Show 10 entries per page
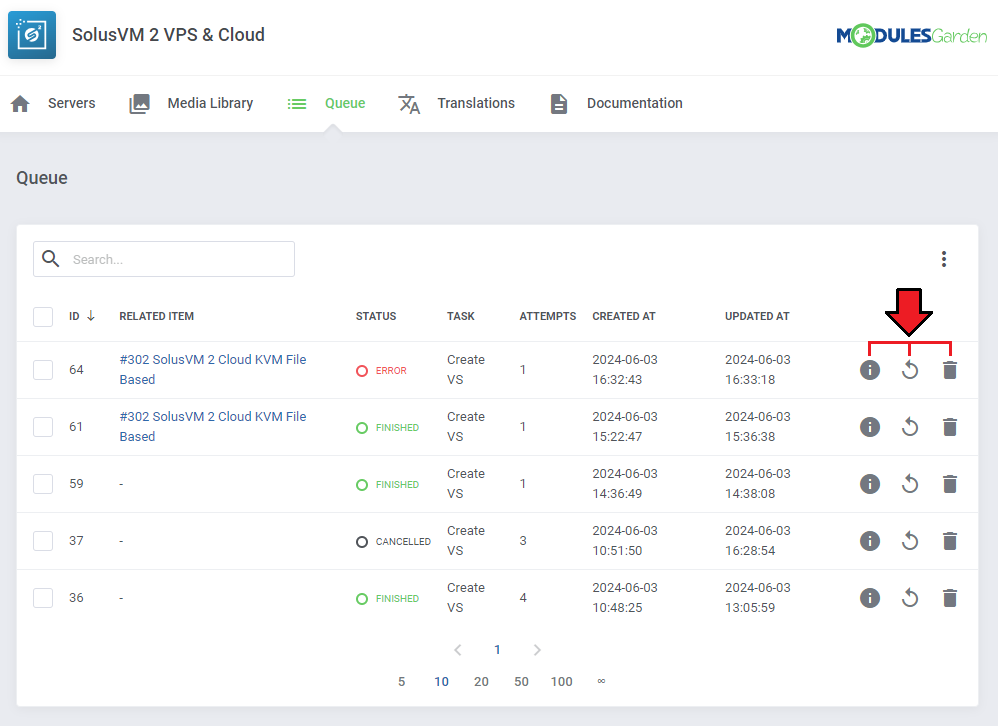The width and height of the screenshot is (998, 726). [441, 681]
